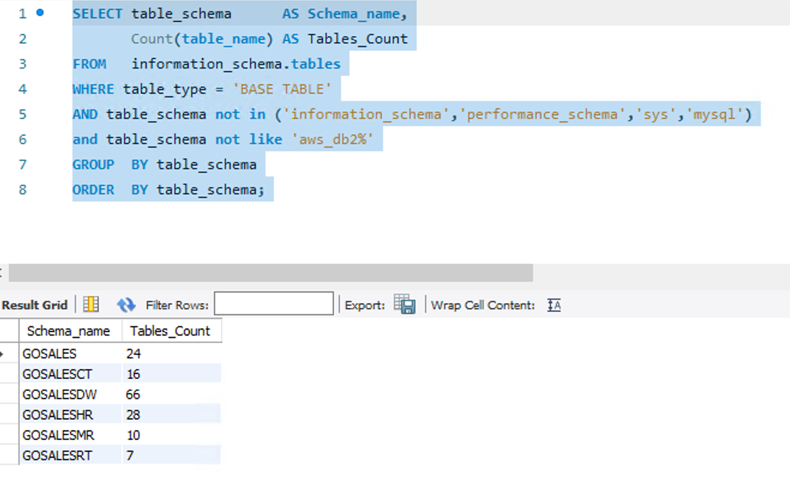Viewport: 790px width, 494px height.
Task: Click in the Filter Rows input field
Action: 273,304
